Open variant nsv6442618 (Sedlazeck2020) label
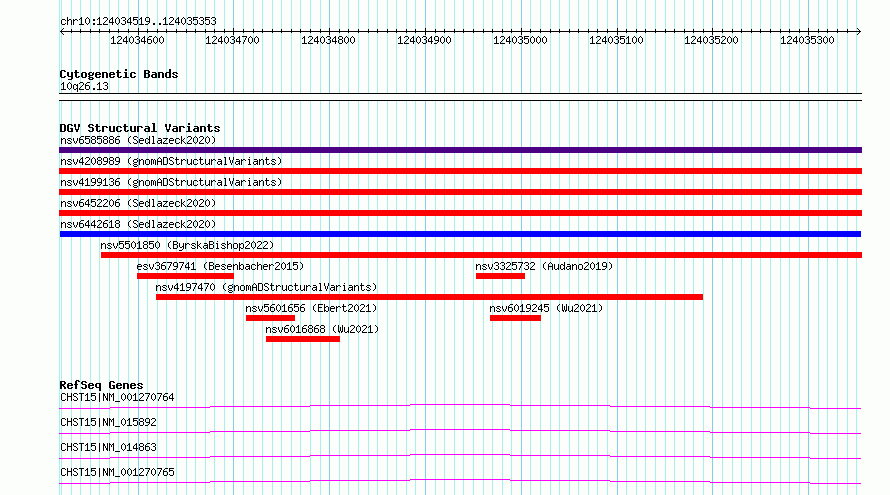The image size is (890, 495). coord(138,224)
